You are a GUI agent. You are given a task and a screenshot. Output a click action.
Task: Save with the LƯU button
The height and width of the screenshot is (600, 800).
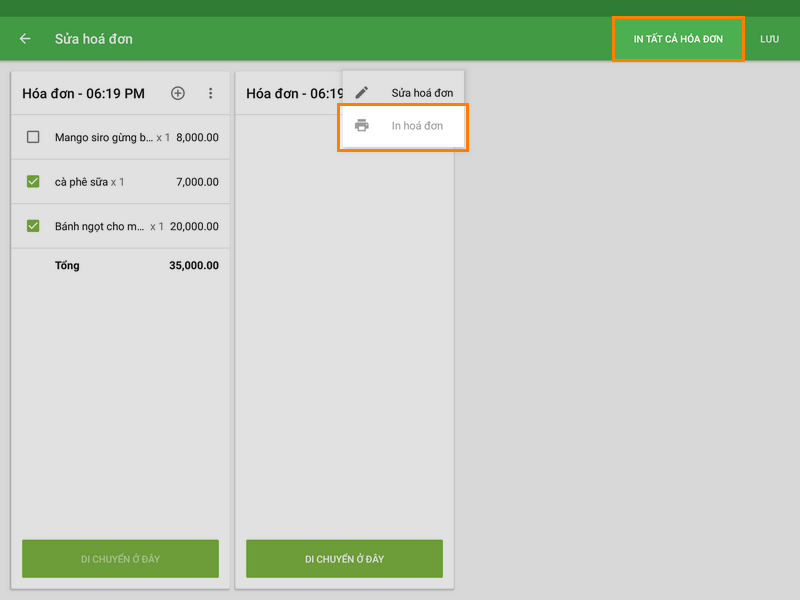point(769,39)
